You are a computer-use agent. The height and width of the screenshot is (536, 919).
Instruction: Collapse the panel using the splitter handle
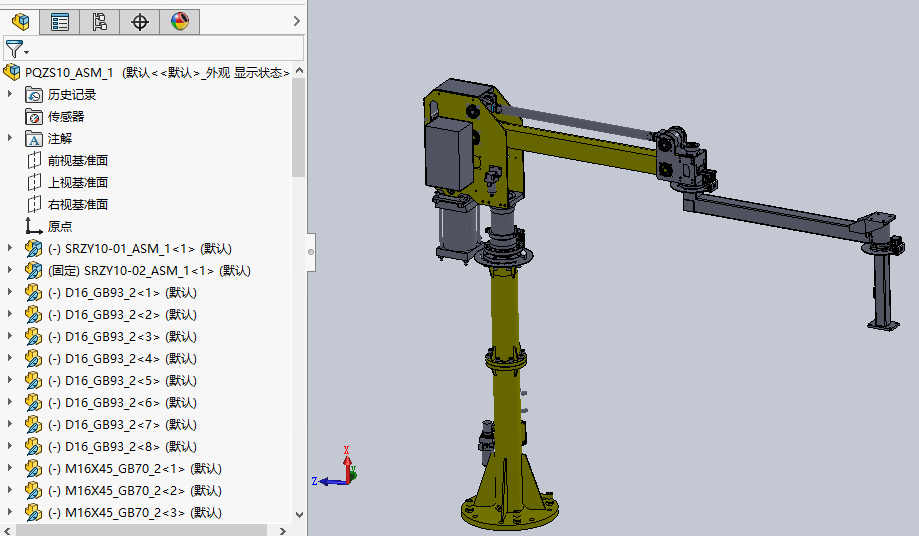311,252
